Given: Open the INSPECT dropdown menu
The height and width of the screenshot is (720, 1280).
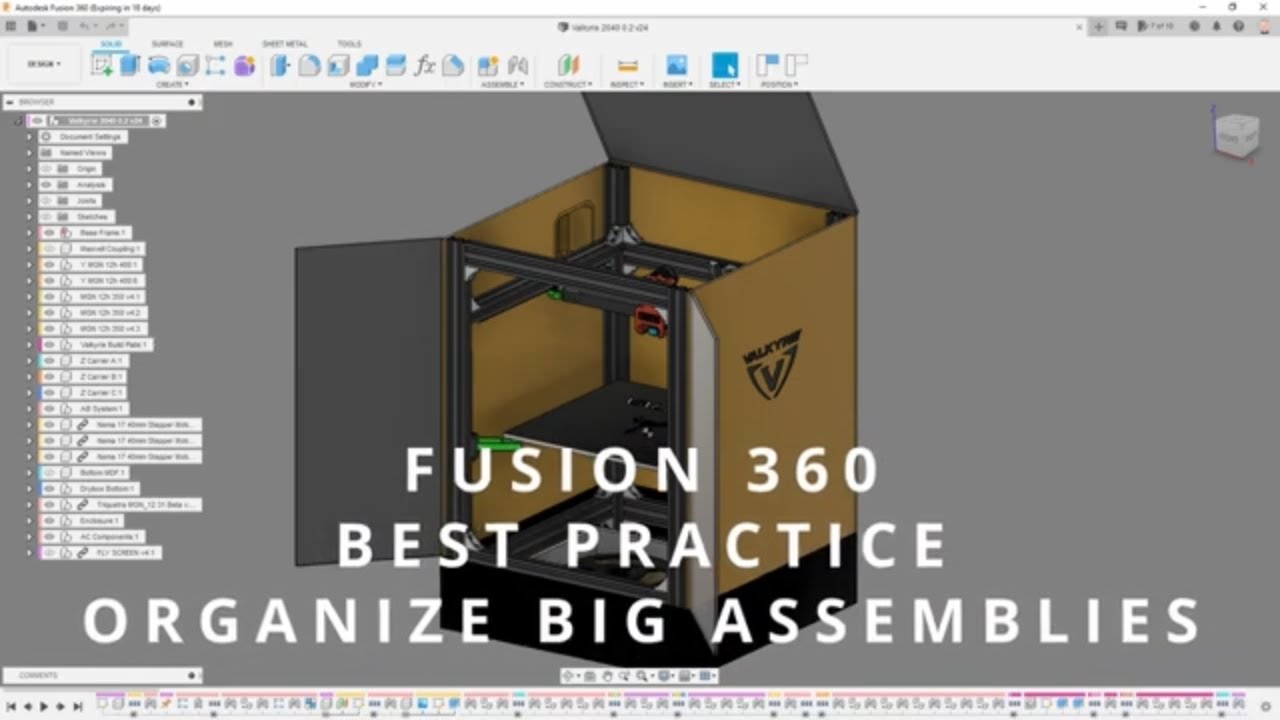Looking at the screenshot, I should coord(628,85).
